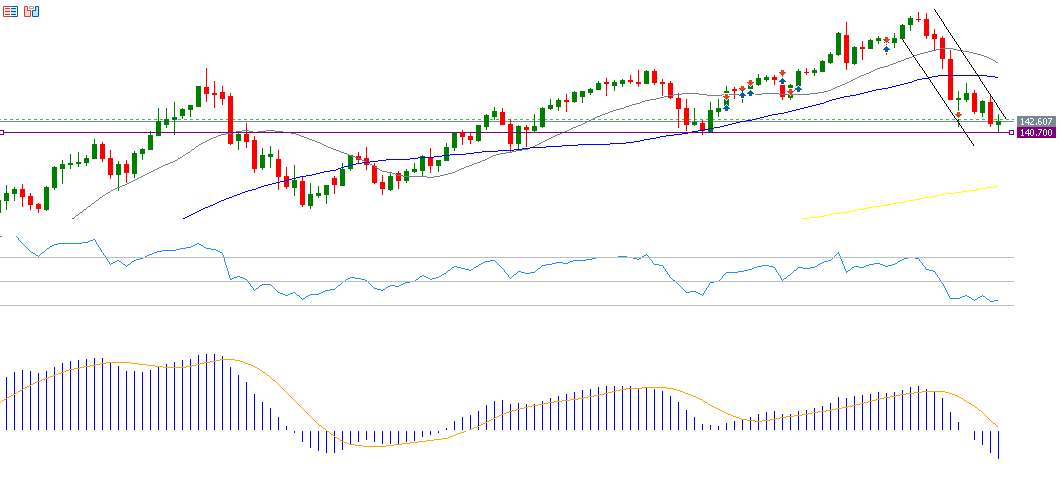Image resolution: width=1061 pixels, height=487 pixels.
Task: Click the rightmost MACD histogram bar
Action: [998, 444]
